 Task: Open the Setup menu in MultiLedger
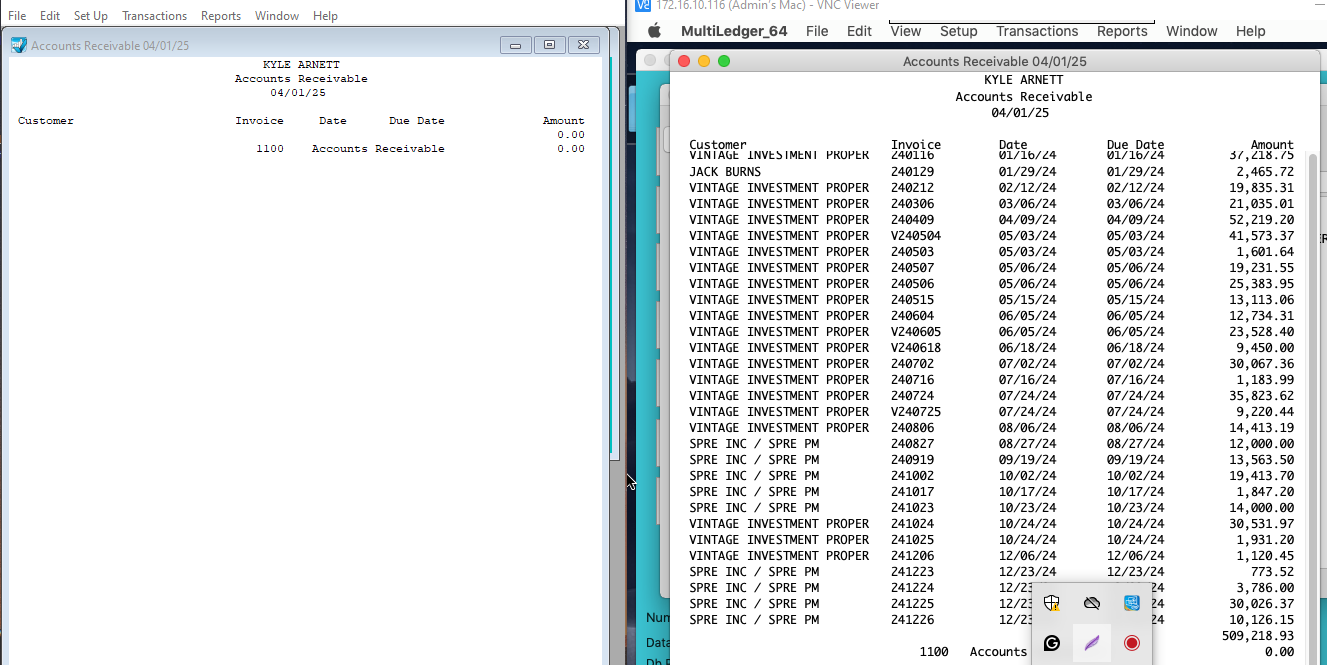click(x=958, y=31)
